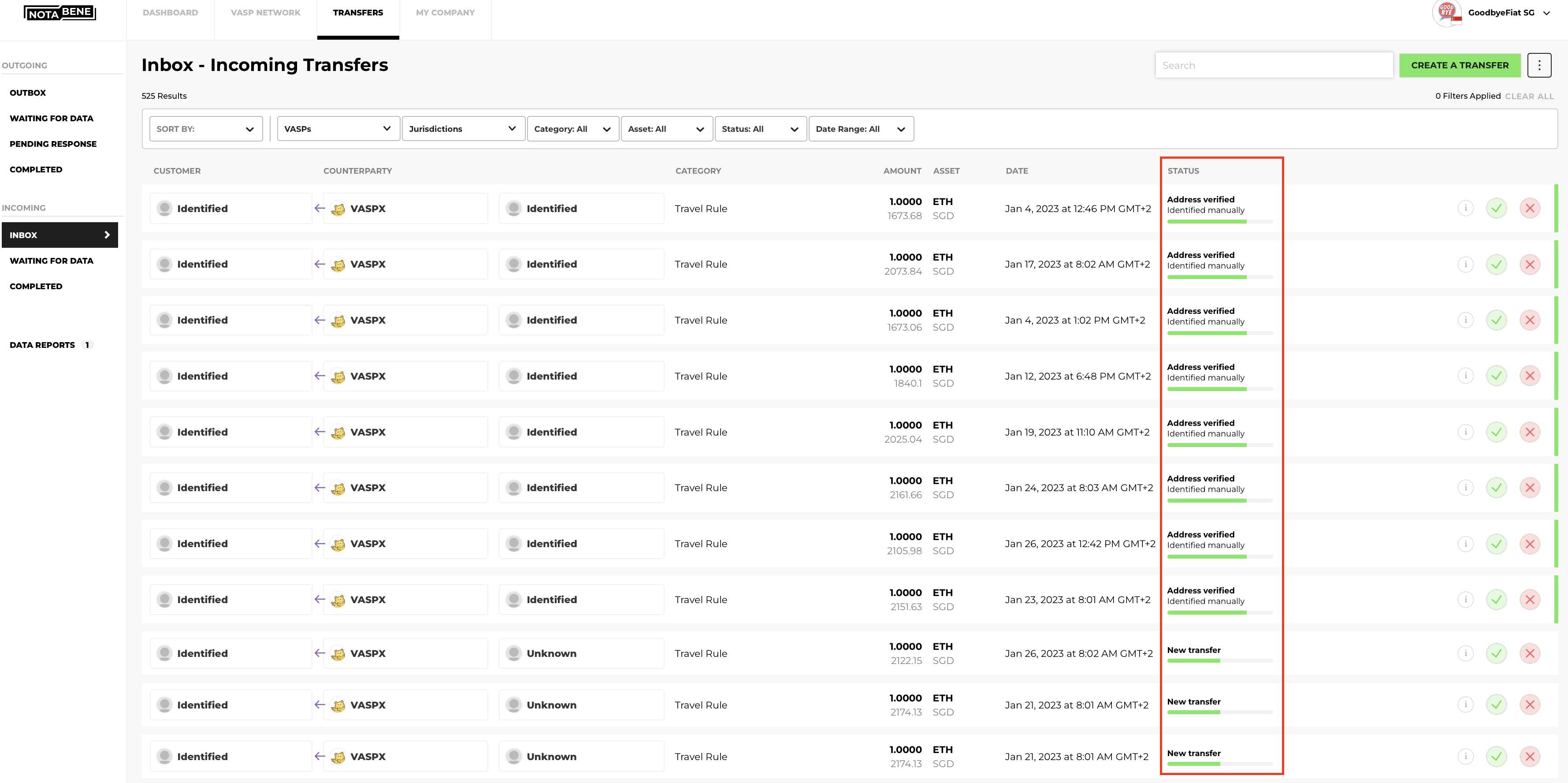The width and height of the screenshot is (1568, 783).
Task: Click the amount 2073.84 SGD
Action: [903, 272]
